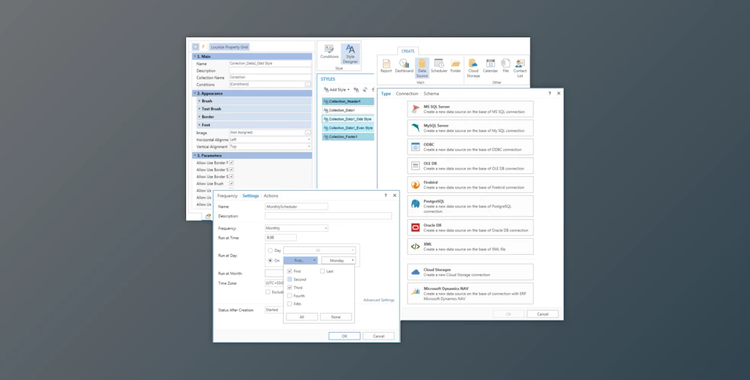Select the Day radio button

[270, 250]
